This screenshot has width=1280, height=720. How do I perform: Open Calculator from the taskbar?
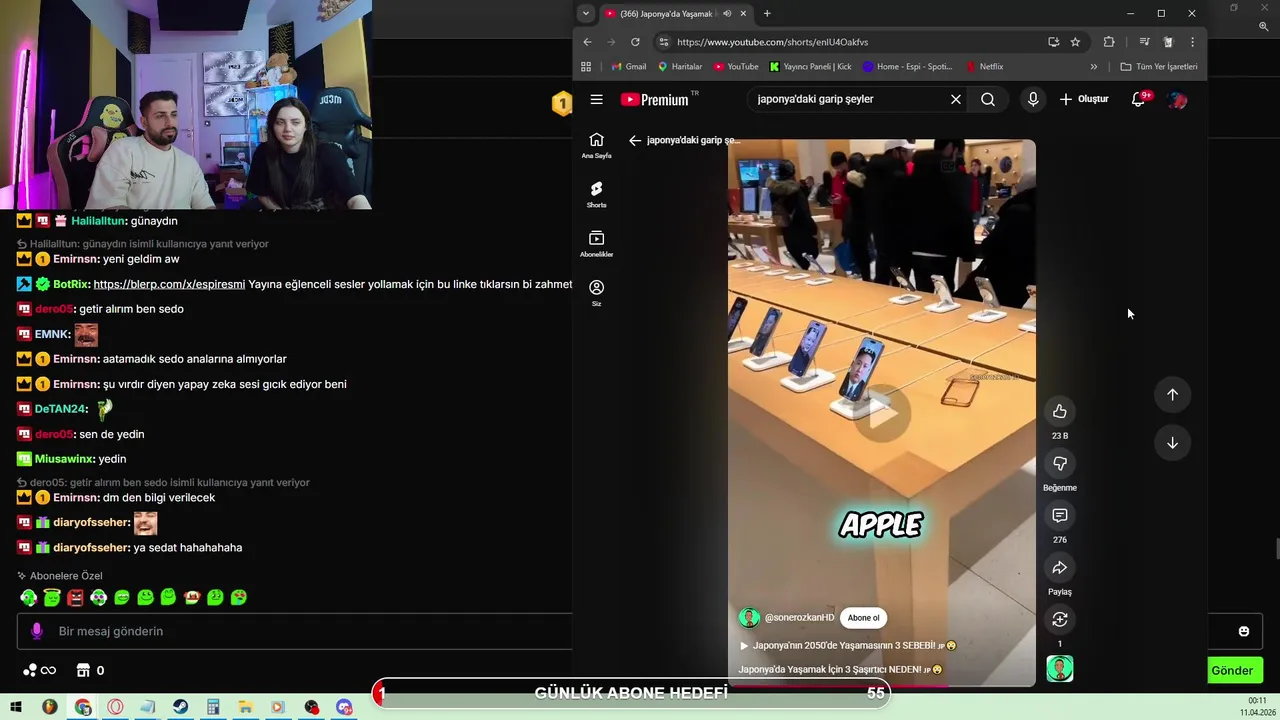pyautogui.click(x=213, y=707)
